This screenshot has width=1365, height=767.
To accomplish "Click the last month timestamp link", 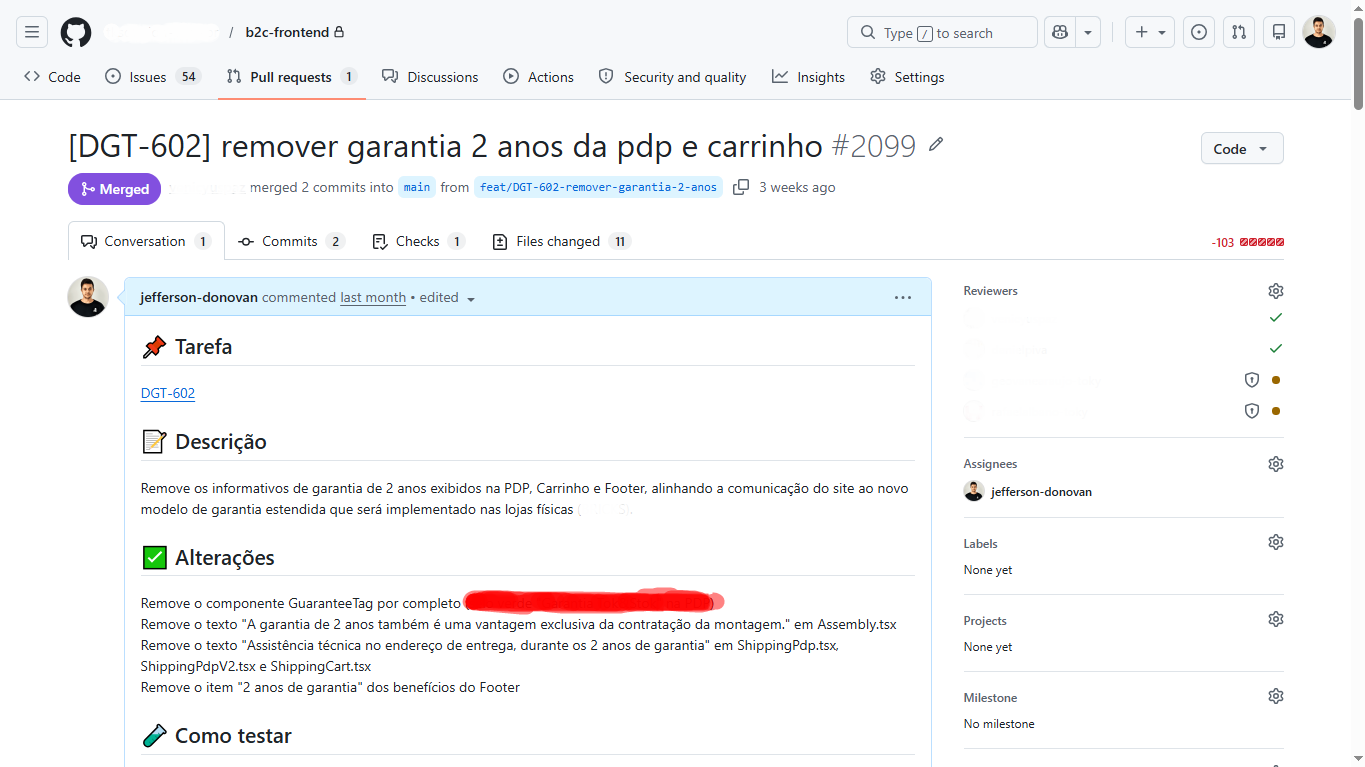I will pos(373,297).
